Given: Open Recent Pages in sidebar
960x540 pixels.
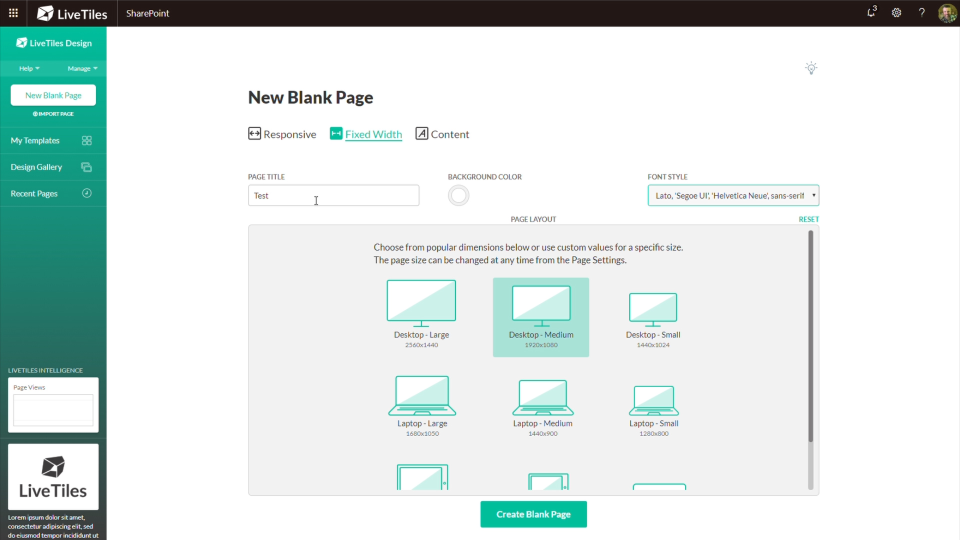Looking at the screenshot, I should tap(53, 193).
